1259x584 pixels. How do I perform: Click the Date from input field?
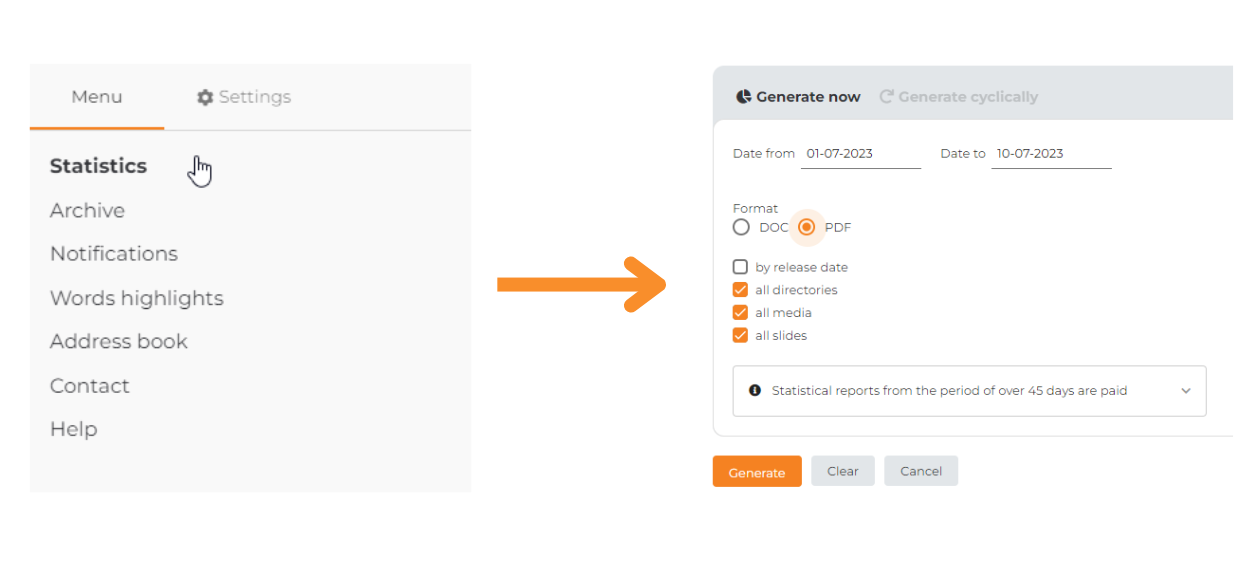click(861, 154)
